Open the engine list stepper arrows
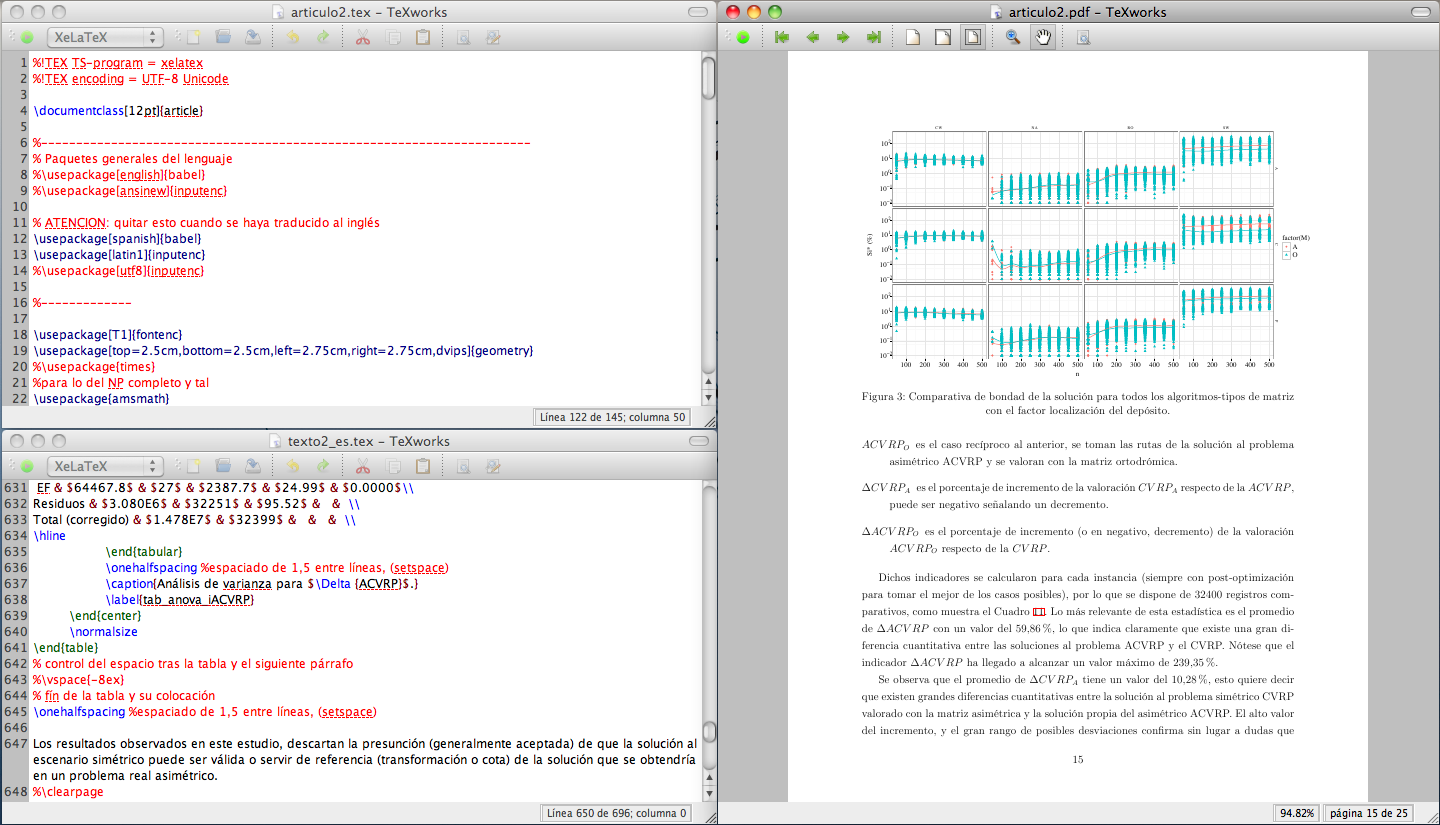 [x=152, y=37]
